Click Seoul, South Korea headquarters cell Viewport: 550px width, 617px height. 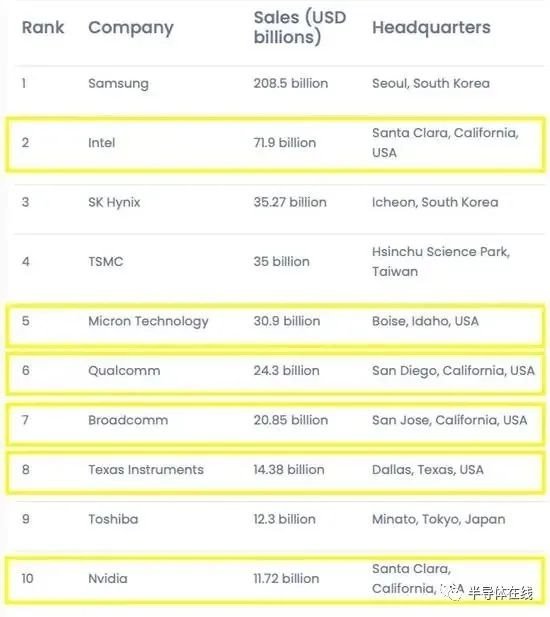pyautogui.click(x=431, y=83)
